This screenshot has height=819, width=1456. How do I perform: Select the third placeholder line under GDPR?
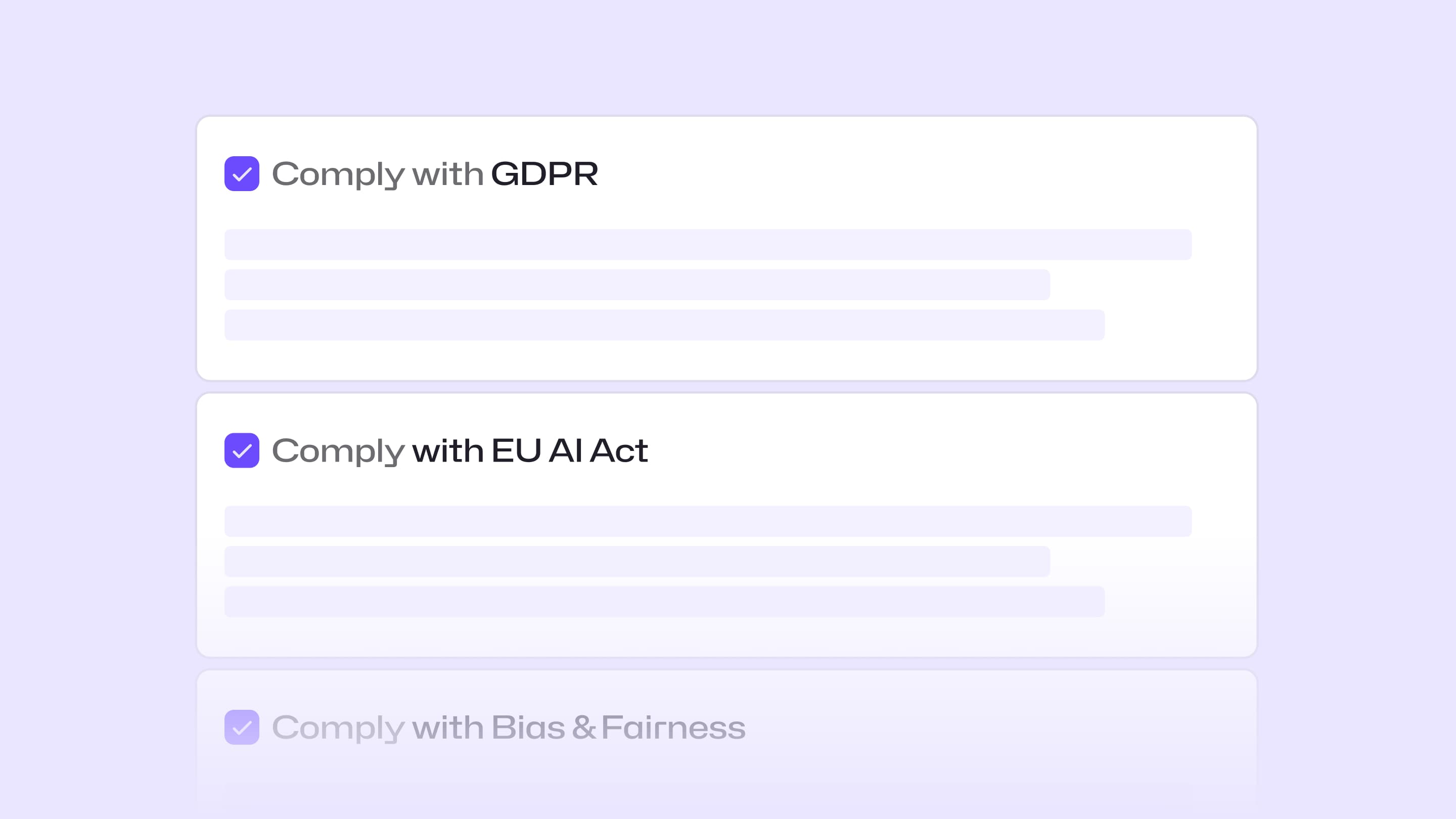pyautogui.click(x=664, y=325)
